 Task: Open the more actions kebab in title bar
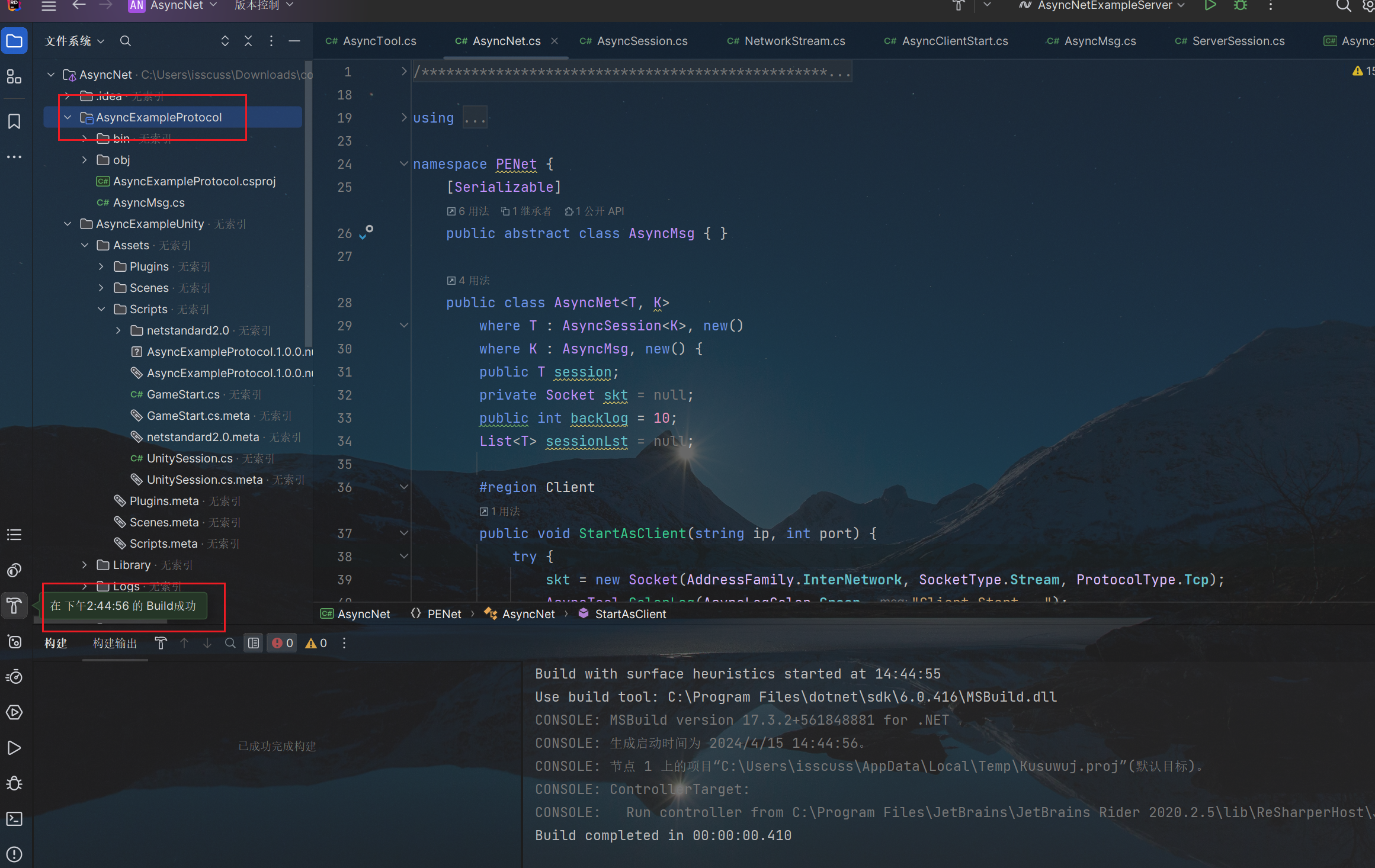tap(1271, 6)
